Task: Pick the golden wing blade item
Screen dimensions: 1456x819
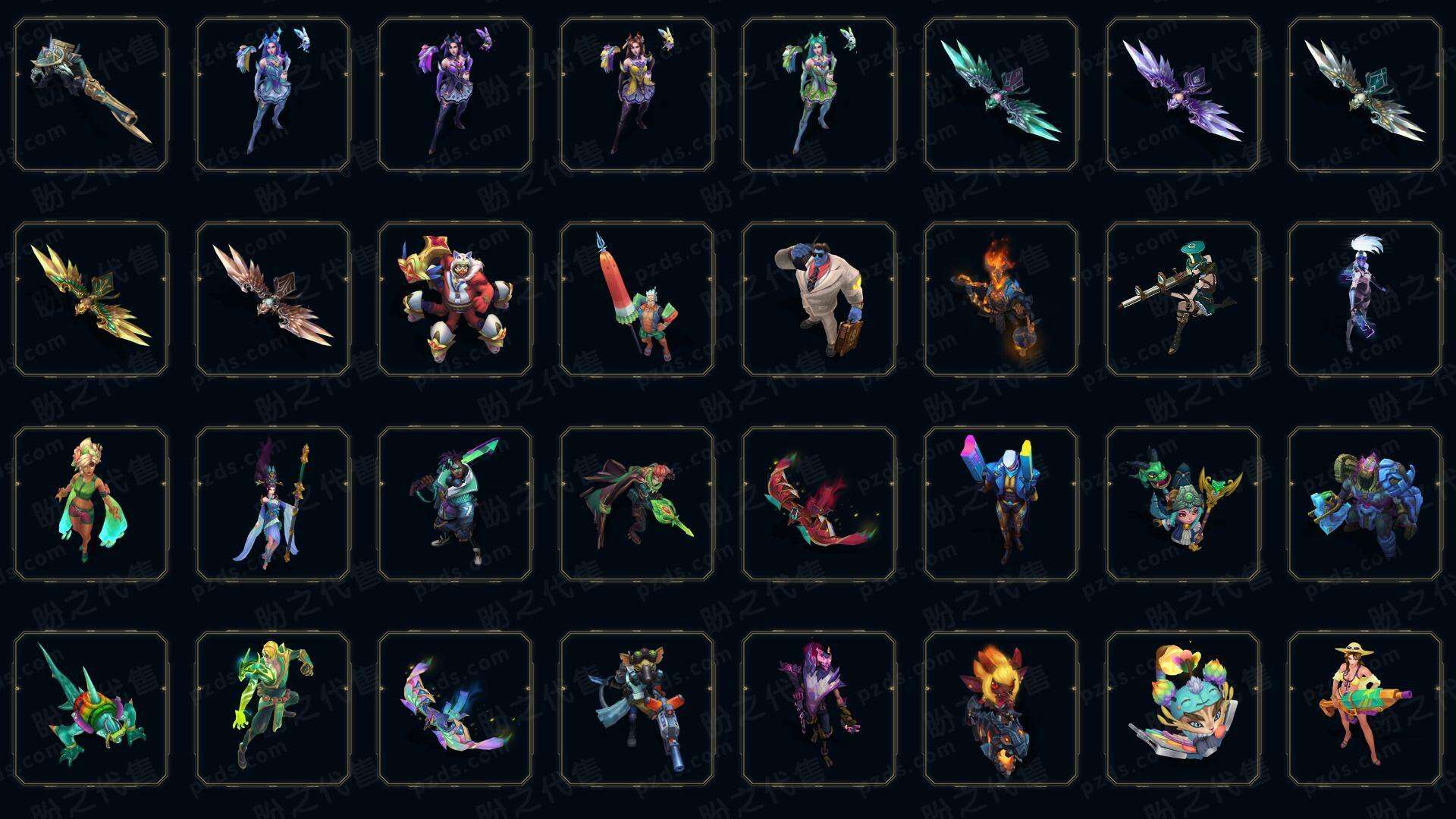Action: (91, 299)
